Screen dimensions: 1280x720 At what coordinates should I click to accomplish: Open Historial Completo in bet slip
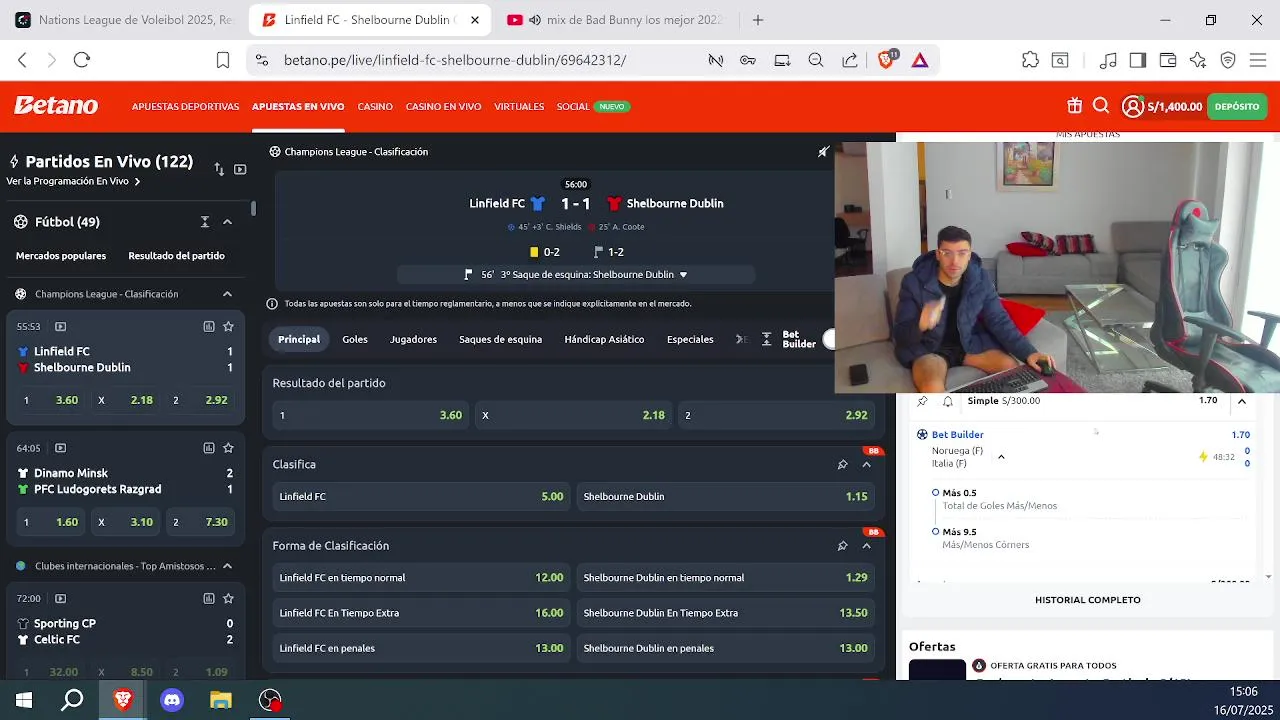pyautogui.click(x=1087, y=600)
